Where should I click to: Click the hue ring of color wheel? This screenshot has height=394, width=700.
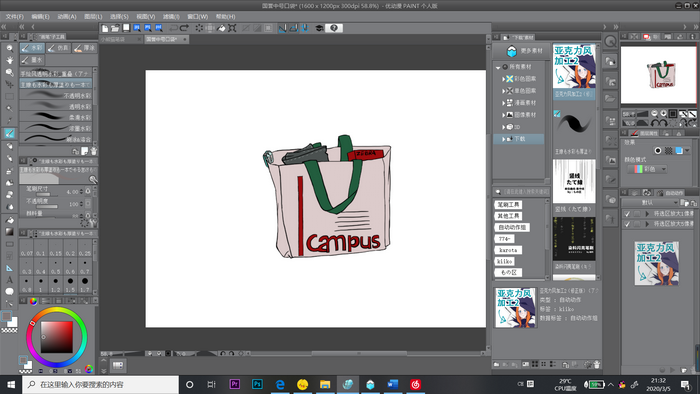click(x=57, y=310)
